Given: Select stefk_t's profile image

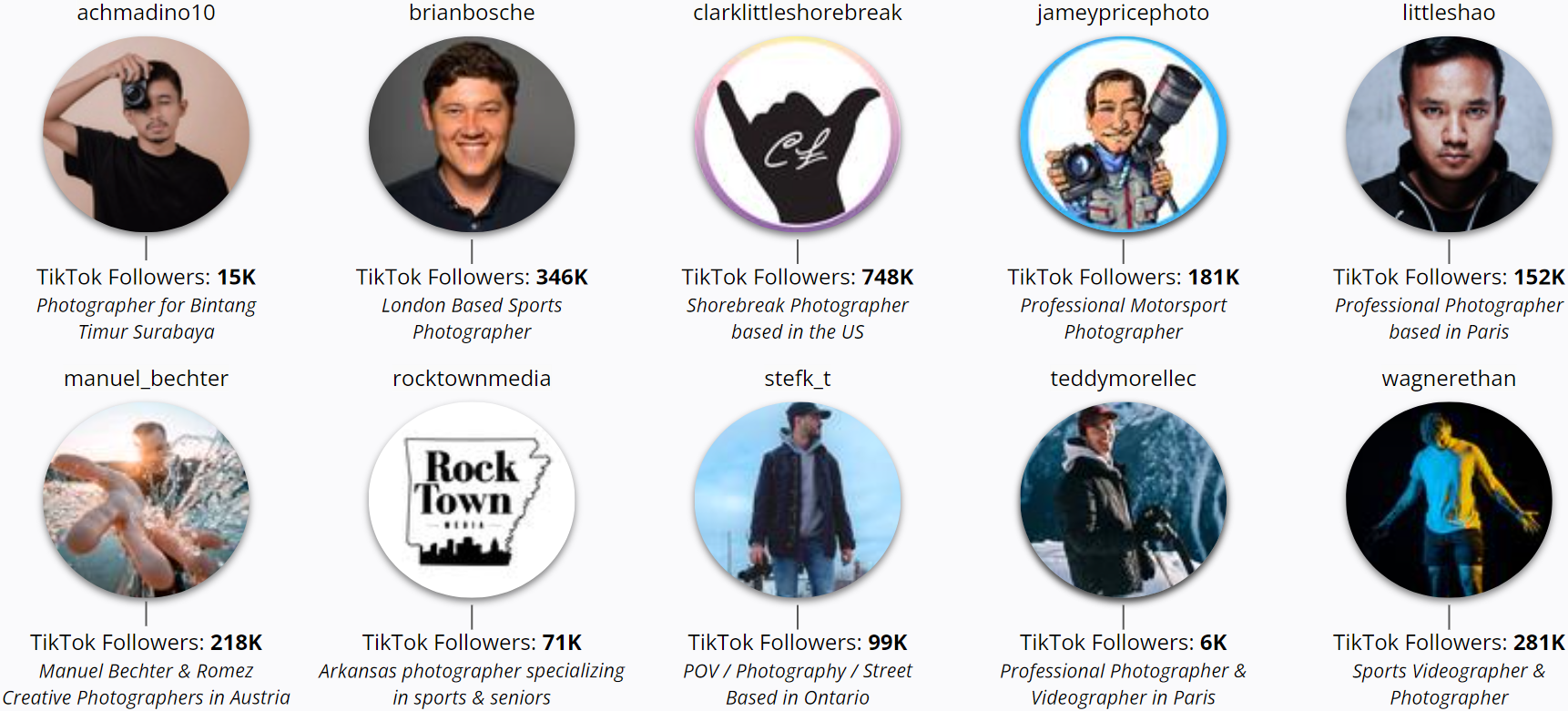Looking at the screenshot, I should click(798, 500).
